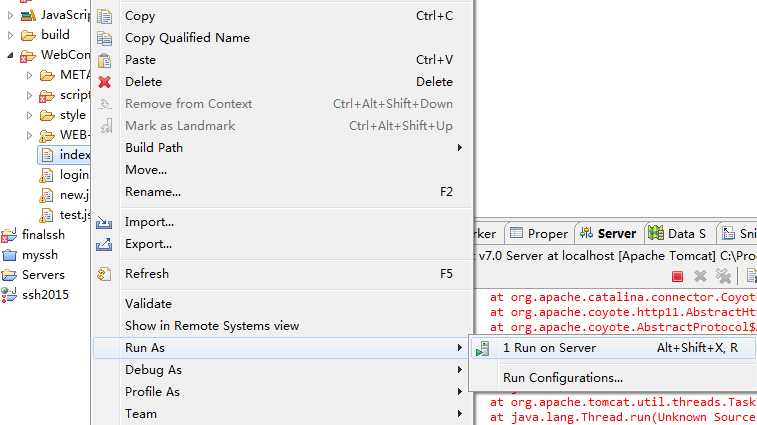Select Export... menu entry
The height and width of the screenshot is (425, 757).
281,244
